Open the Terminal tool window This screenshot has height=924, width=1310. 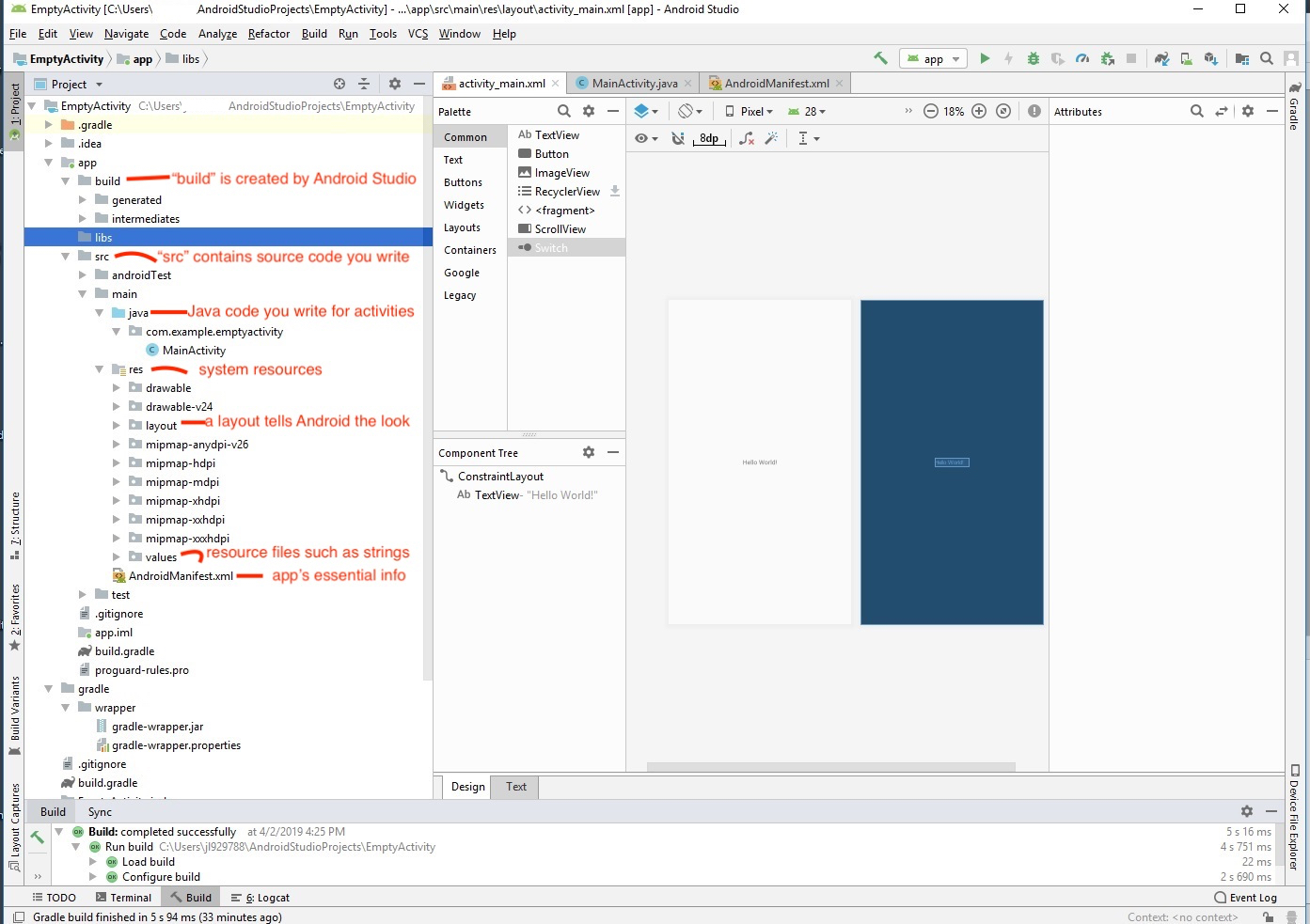123,898
